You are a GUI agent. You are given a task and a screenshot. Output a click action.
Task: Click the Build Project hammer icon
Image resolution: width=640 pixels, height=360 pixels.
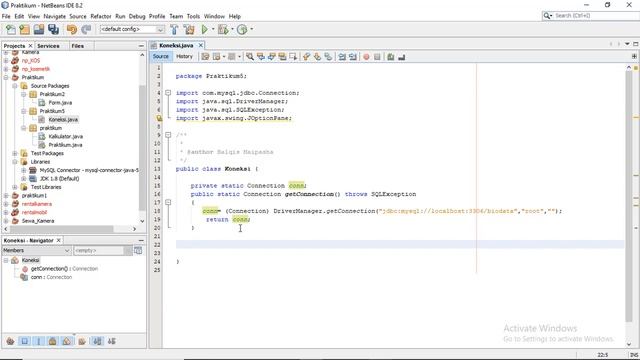(x=174, y=29)
